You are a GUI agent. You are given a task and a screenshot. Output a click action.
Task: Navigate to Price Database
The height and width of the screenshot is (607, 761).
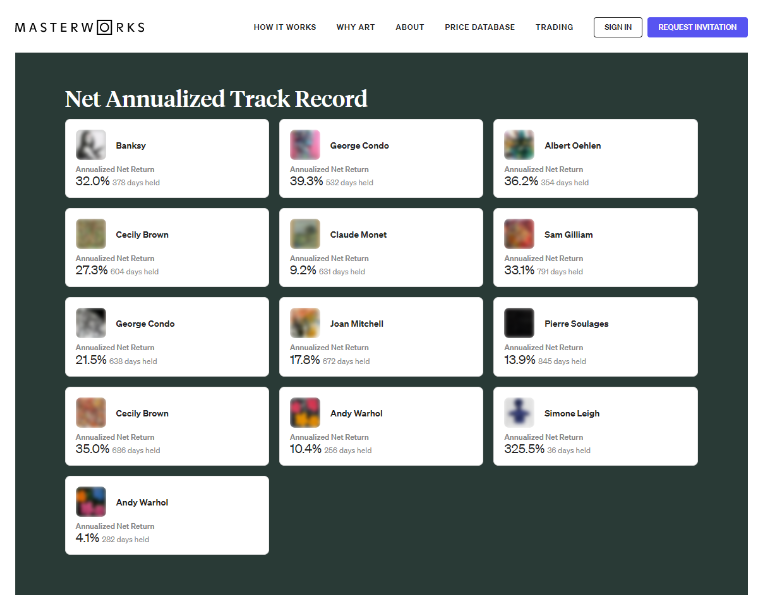479,27
